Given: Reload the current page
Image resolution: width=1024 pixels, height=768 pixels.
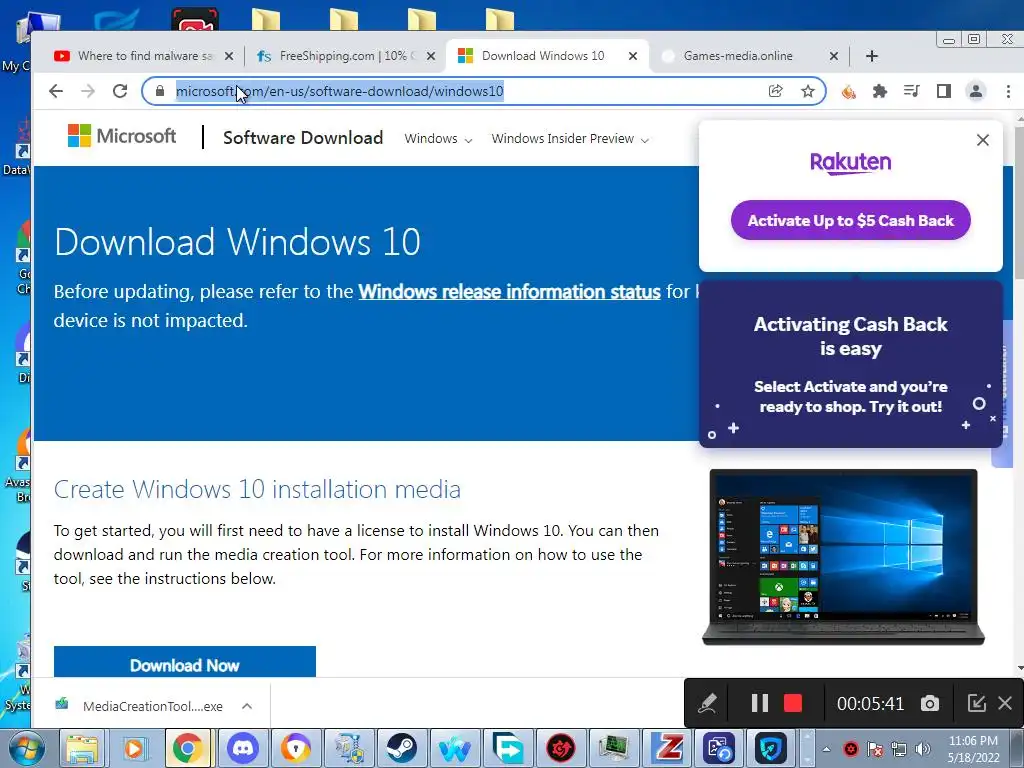Looking at the screenshot, I should pos(120,91).
